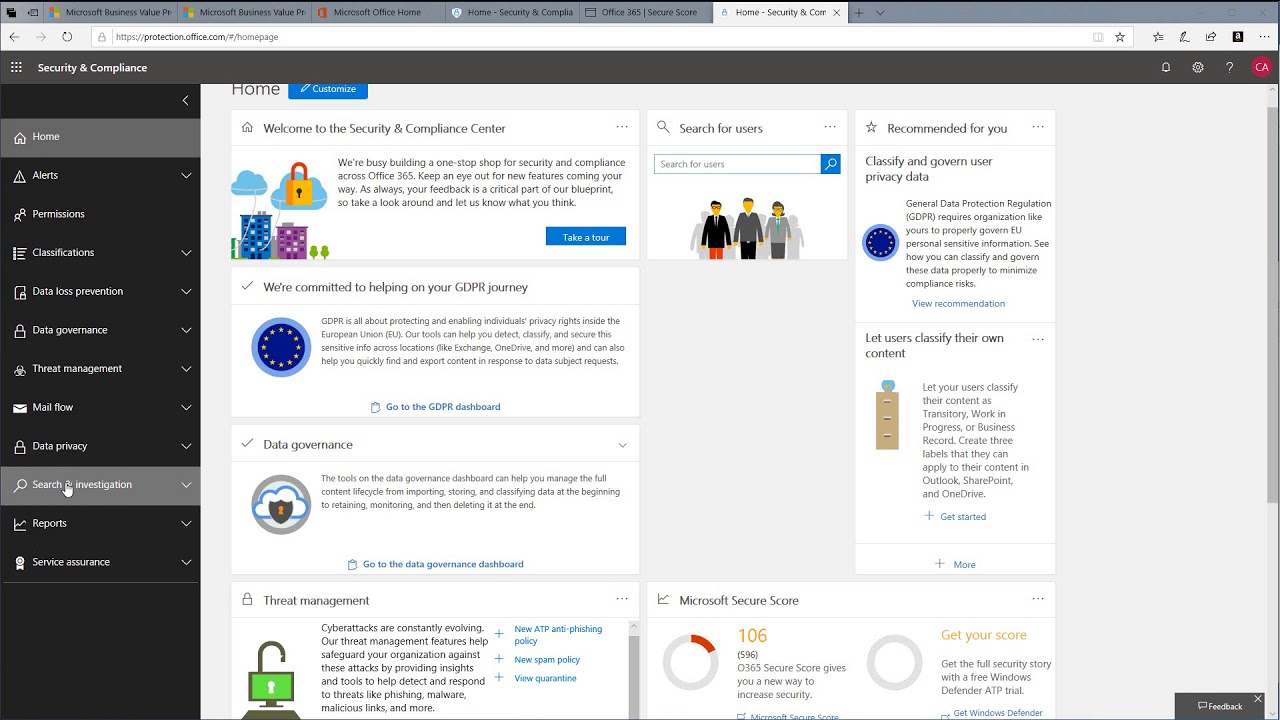
Task: Click the Search for users input field
Action: pos(737,164)
